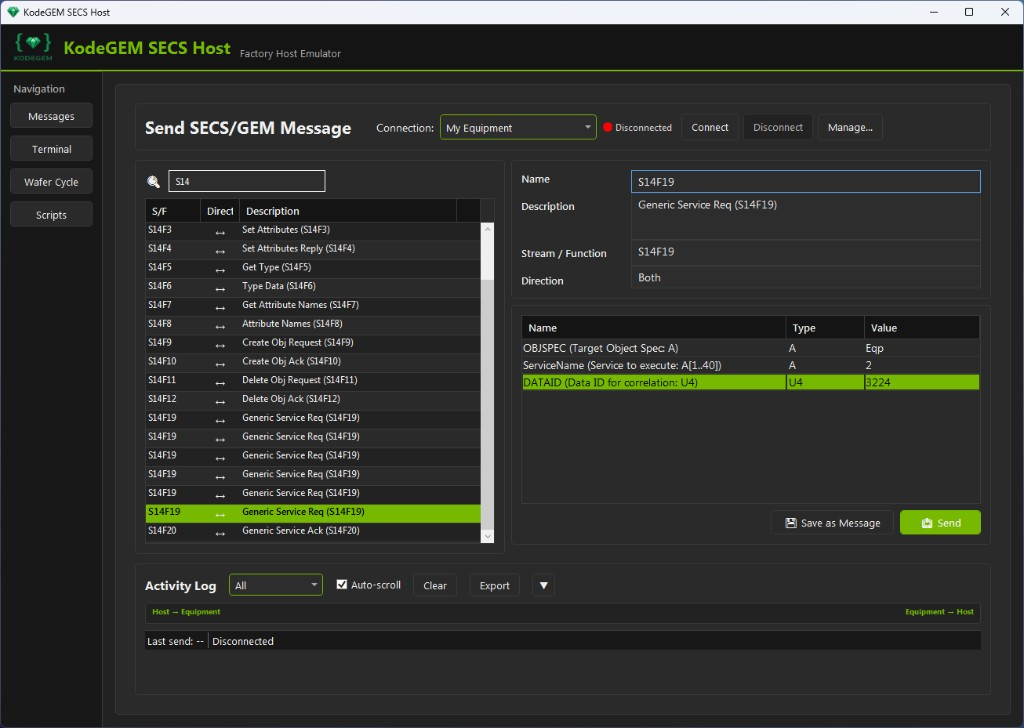Viewport: 1024px width, 728px height.
Task: Click the Description field Generic Service Req
Action: tap(805, 217)
